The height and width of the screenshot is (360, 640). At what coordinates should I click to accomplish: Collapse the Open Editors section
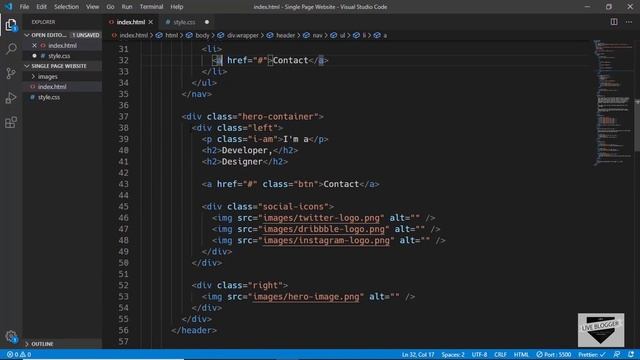[x=27, y=35]
